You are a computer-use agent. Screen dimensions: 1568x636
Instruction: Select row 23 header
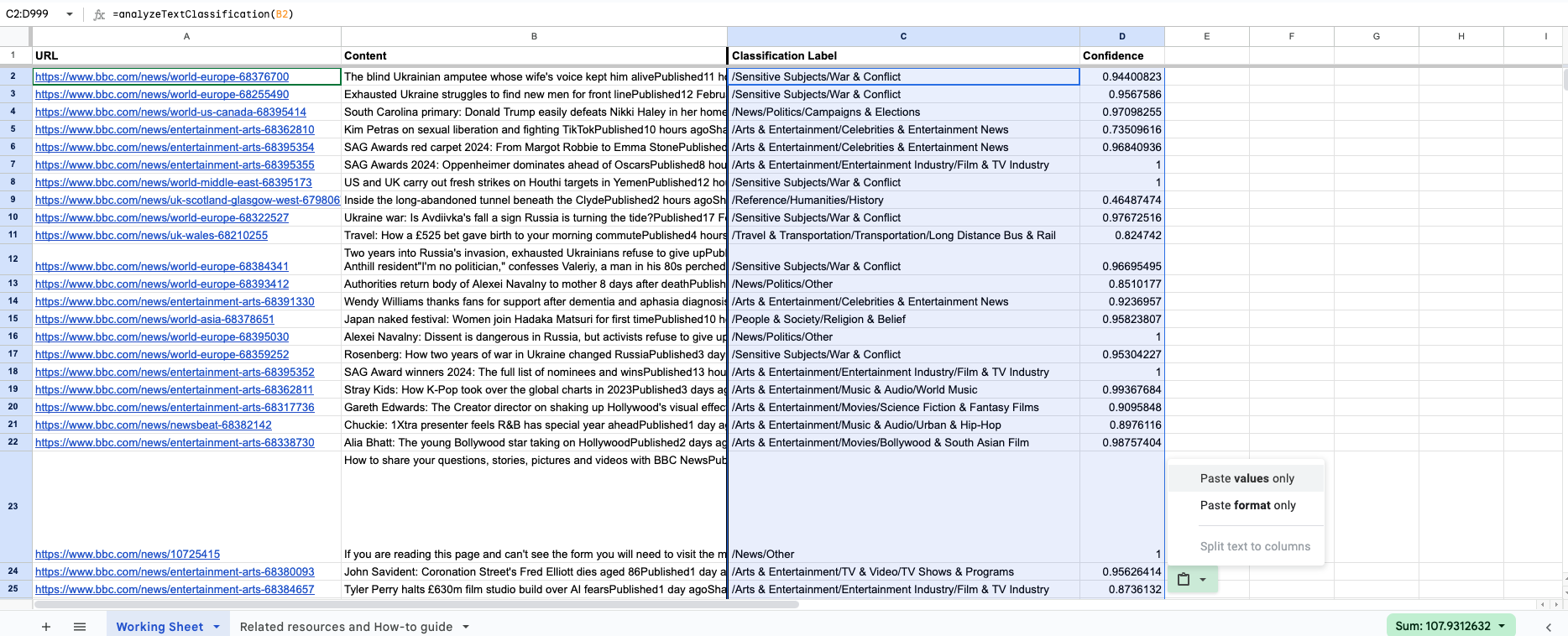[x=13, y=506]
